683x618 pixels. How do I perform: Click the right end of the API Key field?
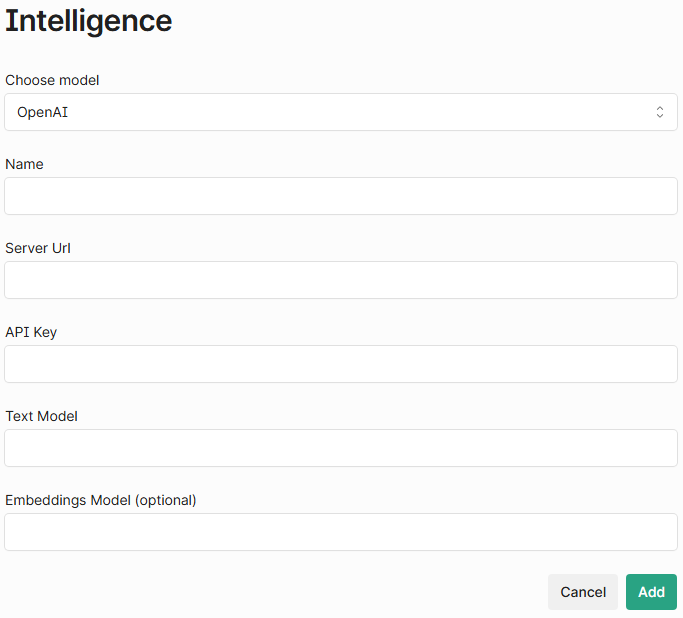click(660, 364)
